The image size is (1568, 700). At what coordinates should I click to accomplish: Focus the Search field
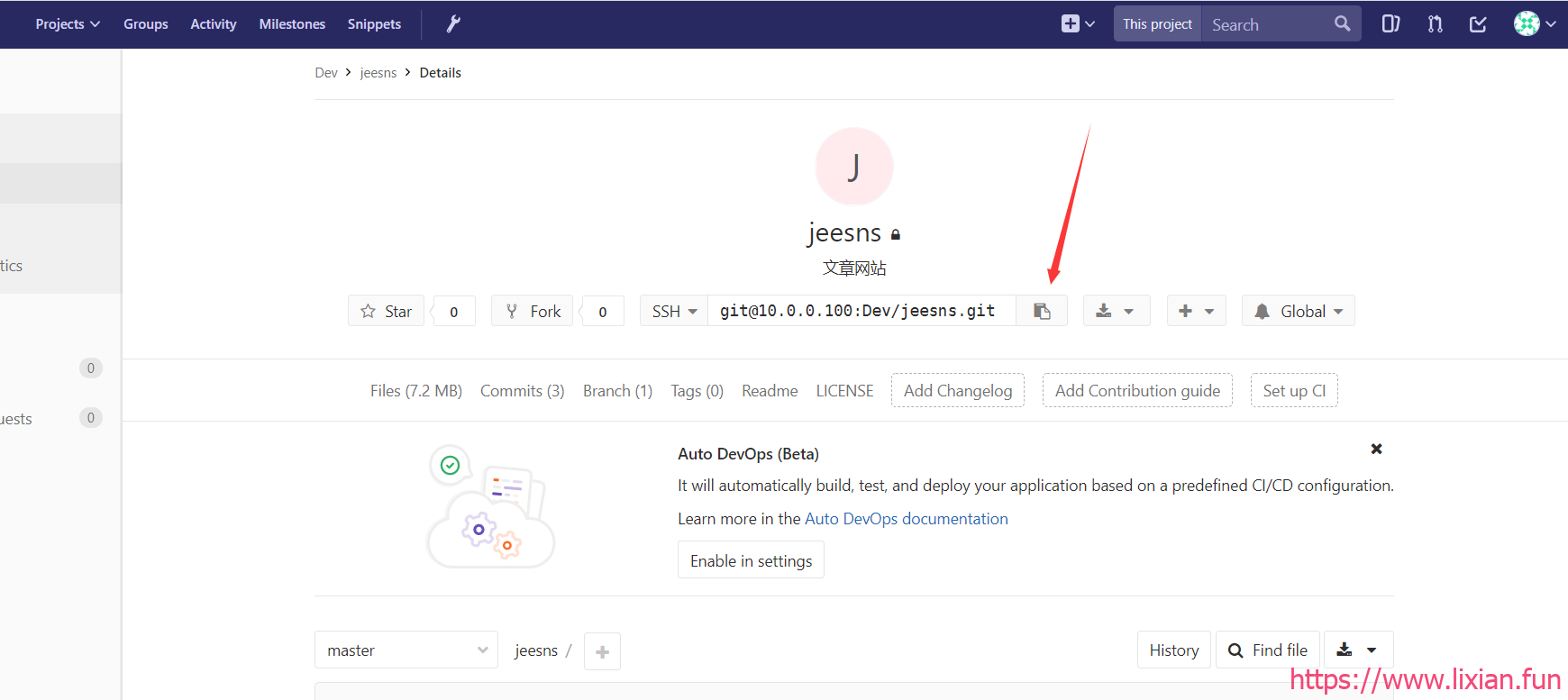coord(1269,24)
